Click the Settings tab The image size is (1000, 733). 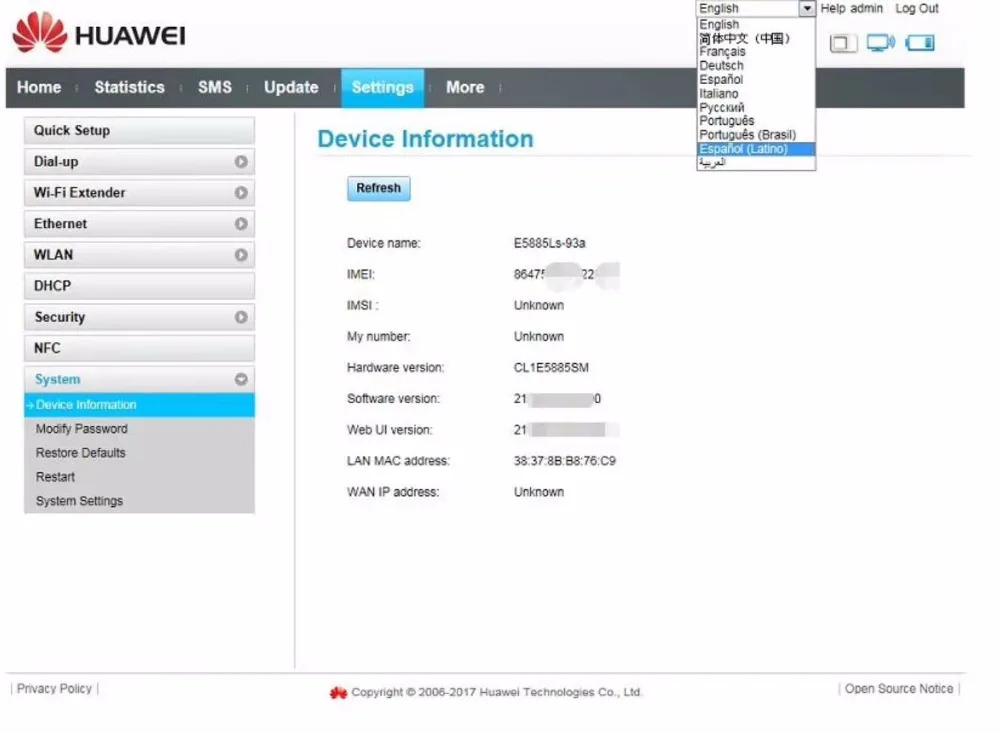(382, 87)
